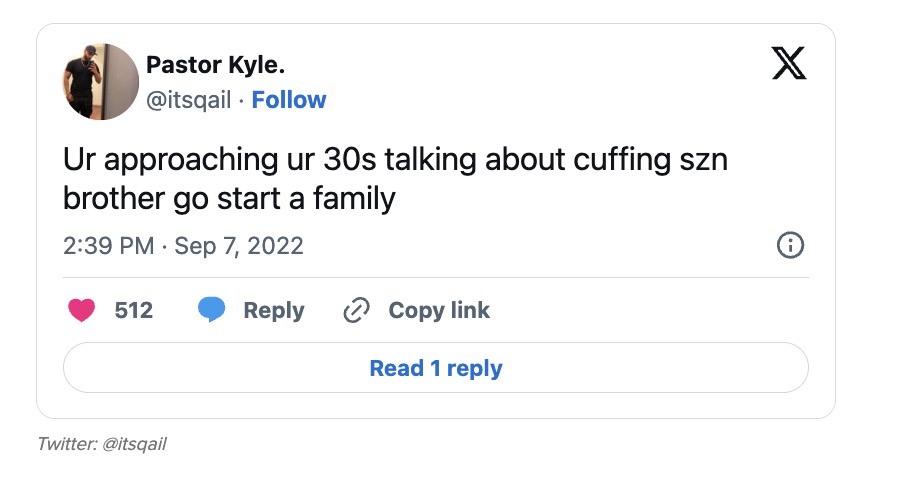Image resolution: width=904 pixels, height=482 pixels.
Task: Open Pastor Kyle's profile avatar
Action: tap(101, 82)
